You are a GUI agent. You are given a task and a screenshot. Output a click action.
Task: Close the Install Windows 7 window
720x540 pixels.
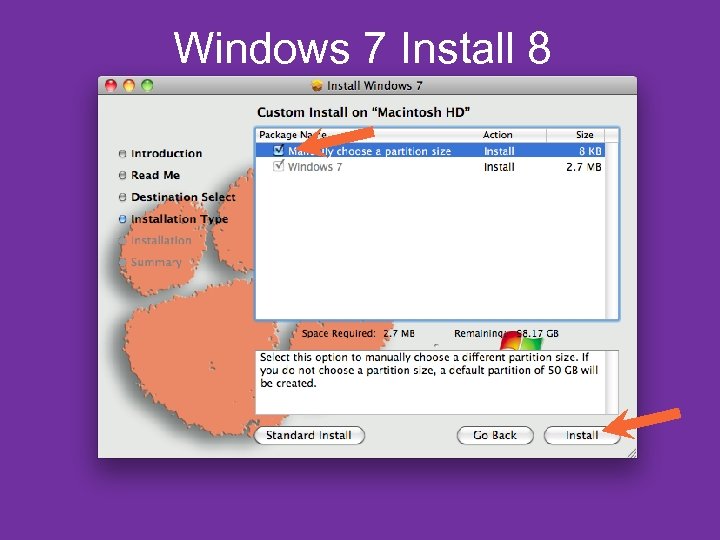tap(111, 85)
